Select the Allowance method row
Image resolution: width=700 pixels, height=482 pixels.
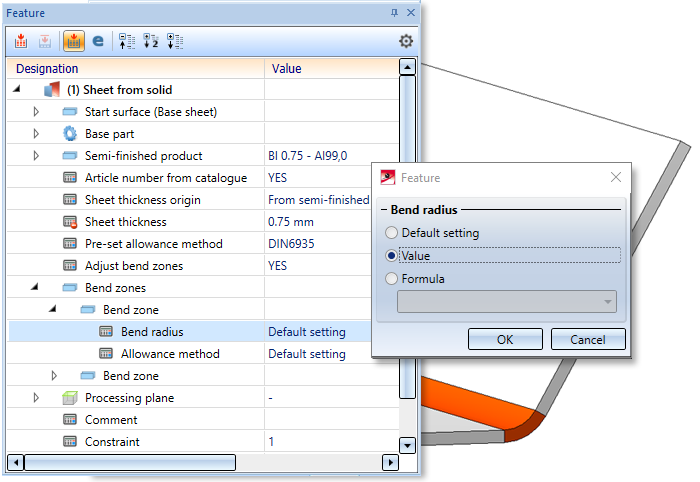tap(189, 353)
